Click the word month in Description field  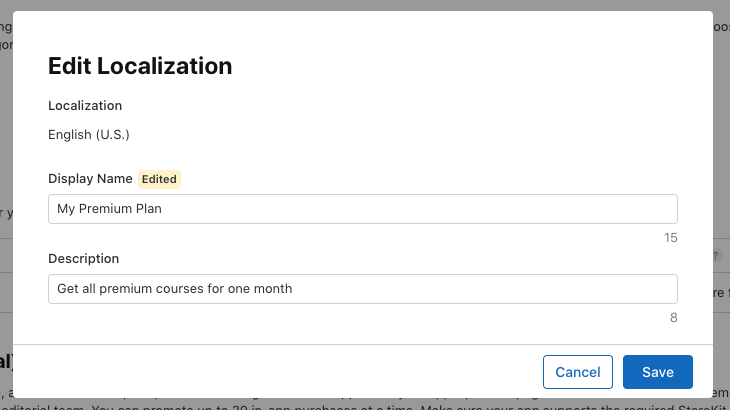273,289
